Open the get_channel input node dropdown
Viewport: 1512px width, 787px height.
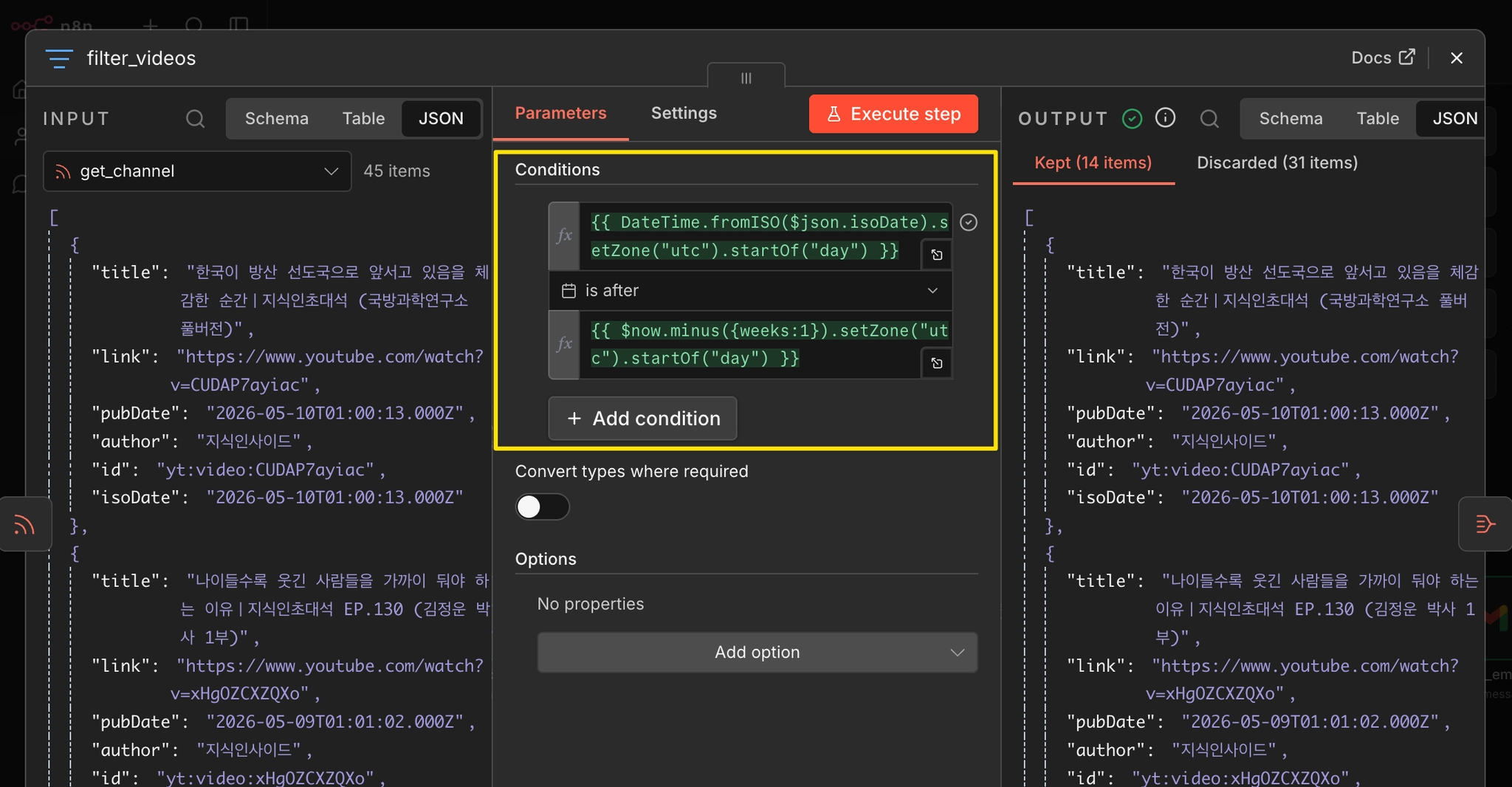coord(197,171)
